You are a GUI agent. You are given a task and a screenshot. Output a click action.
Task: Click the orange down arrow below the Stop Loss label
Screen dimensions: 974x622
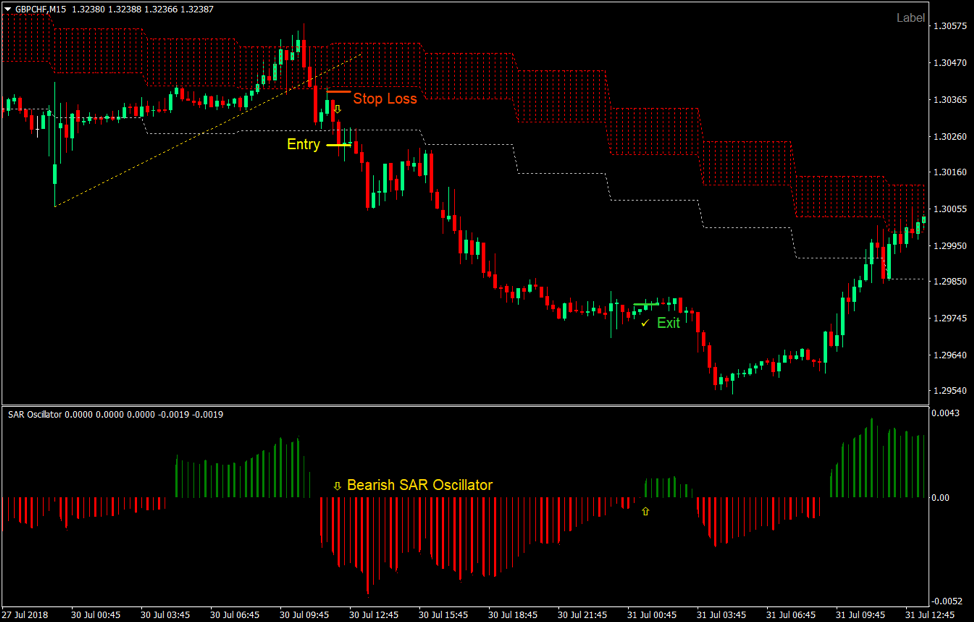(337, 109)
